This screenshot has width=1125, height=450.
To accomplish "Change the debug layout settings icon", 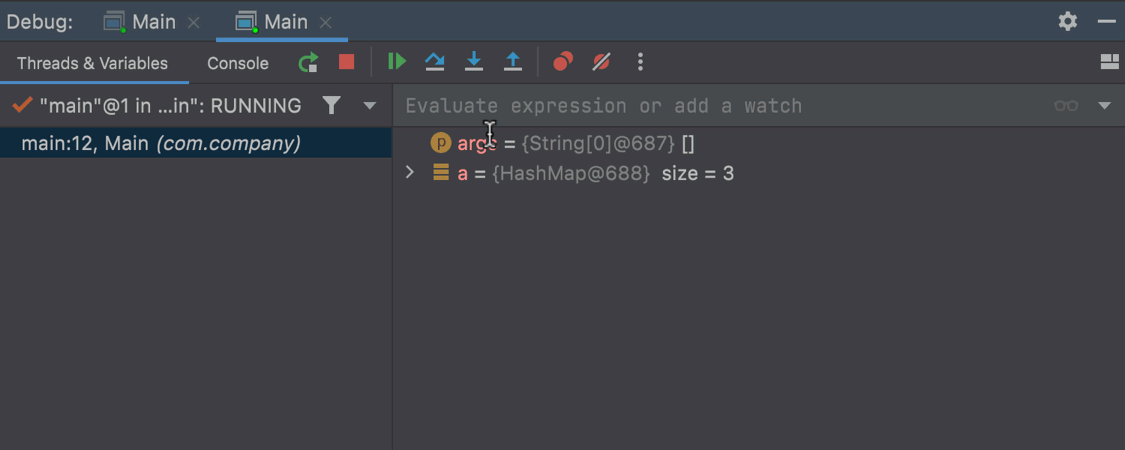I will click(x=1108, y=62).
